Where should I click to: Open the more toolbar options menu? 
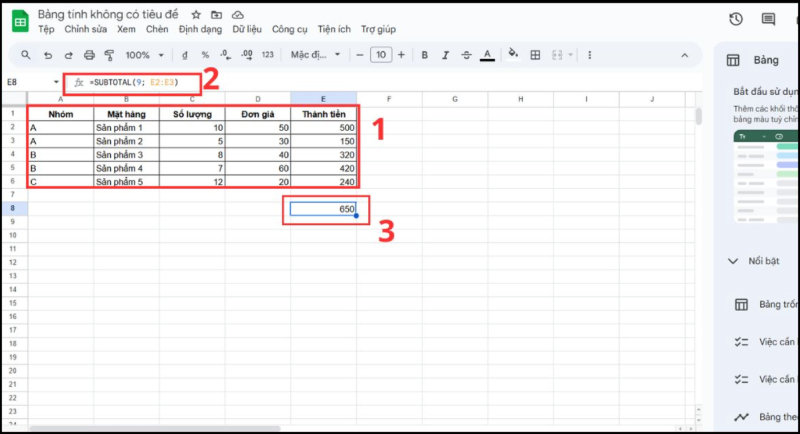pyautogui.click(x=590, y=55)
